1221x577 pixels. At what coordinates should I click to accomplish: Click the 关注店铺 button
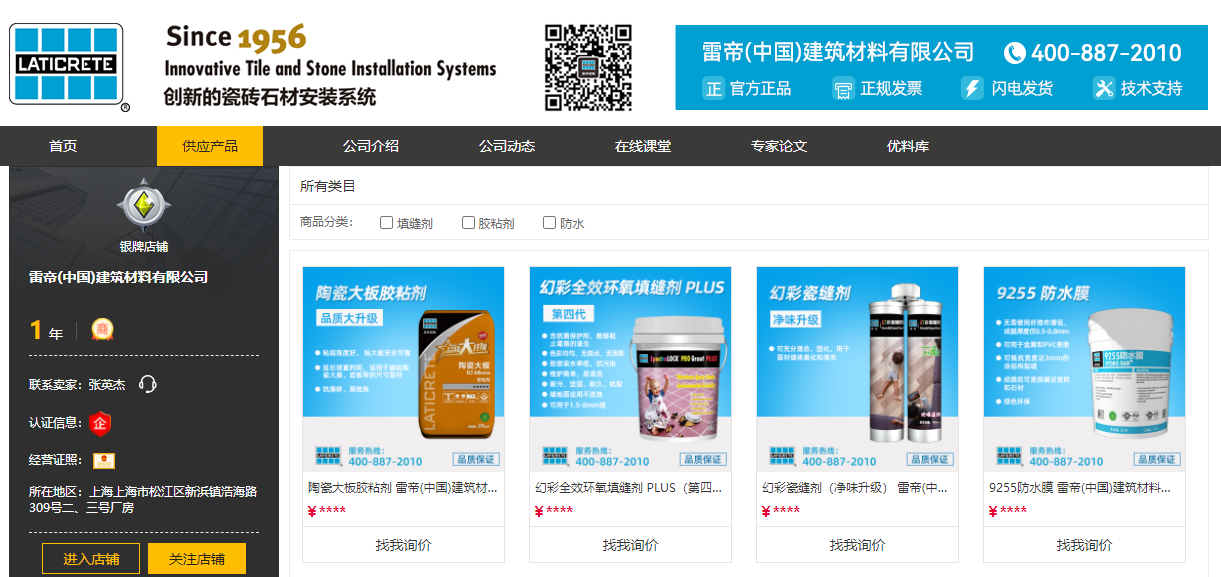pos(197,559)
